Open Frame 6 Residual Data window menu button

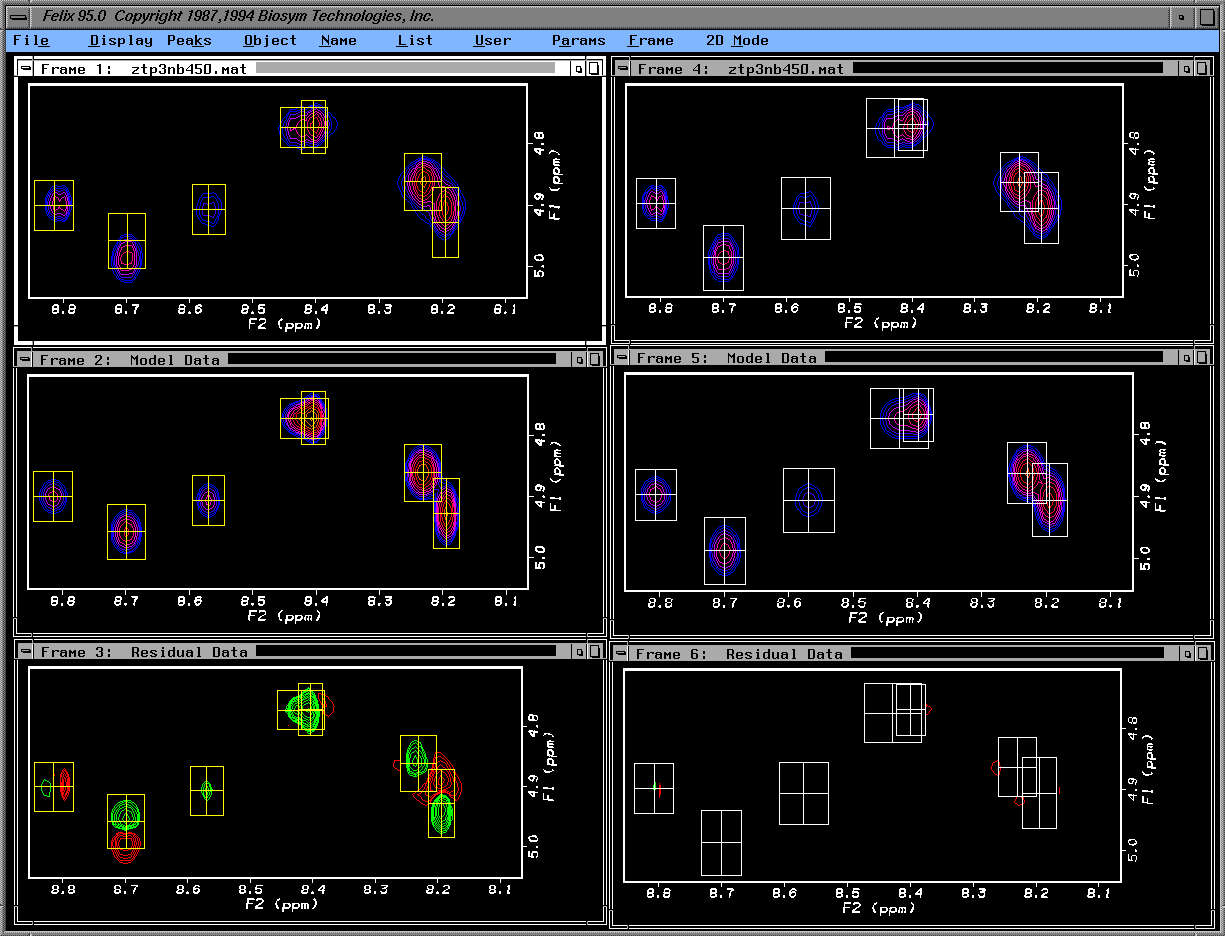[621, 654]
